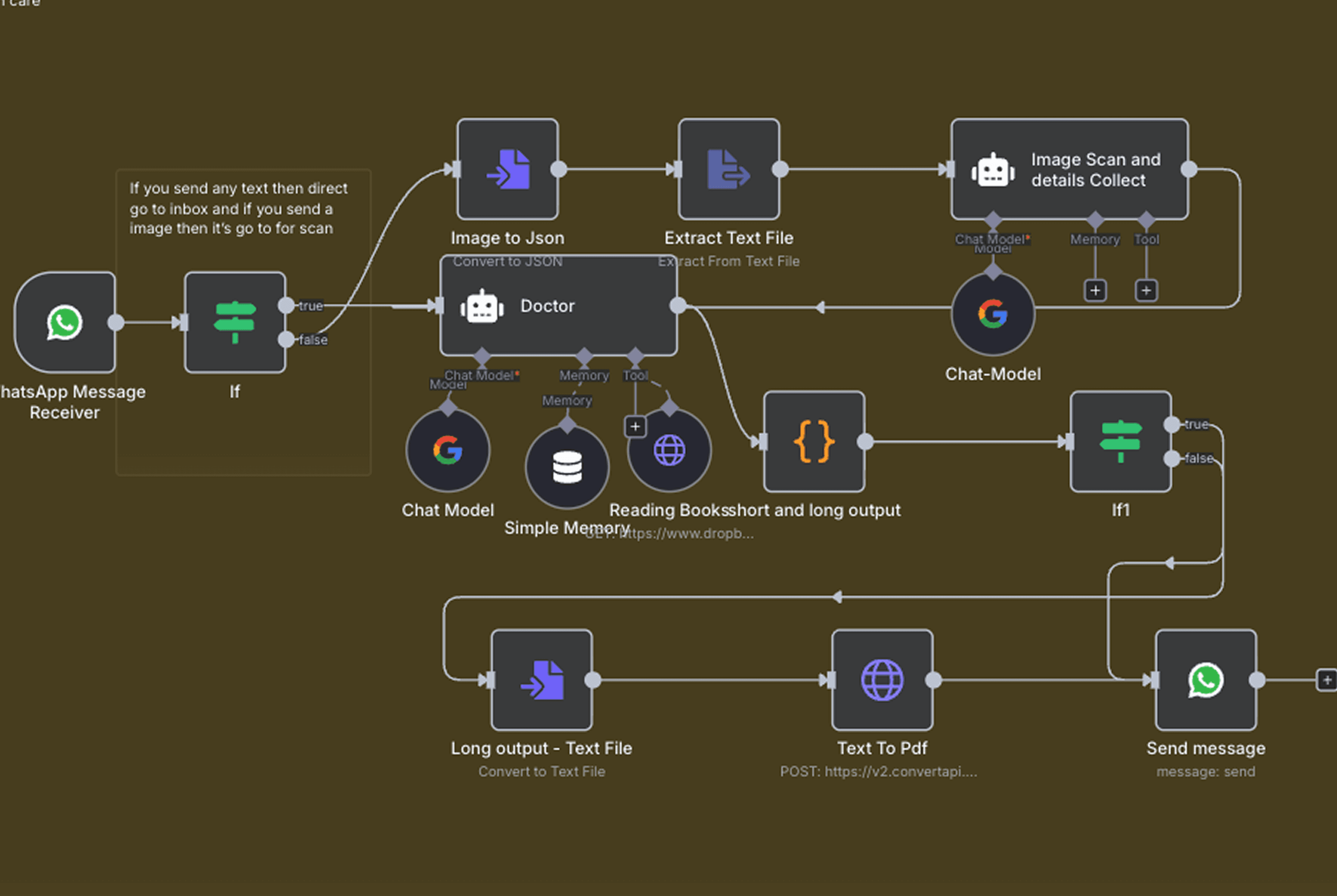Add Memory sub-node to Image Scan agent
1337x896 pixels.
[x=1095, y=290]
